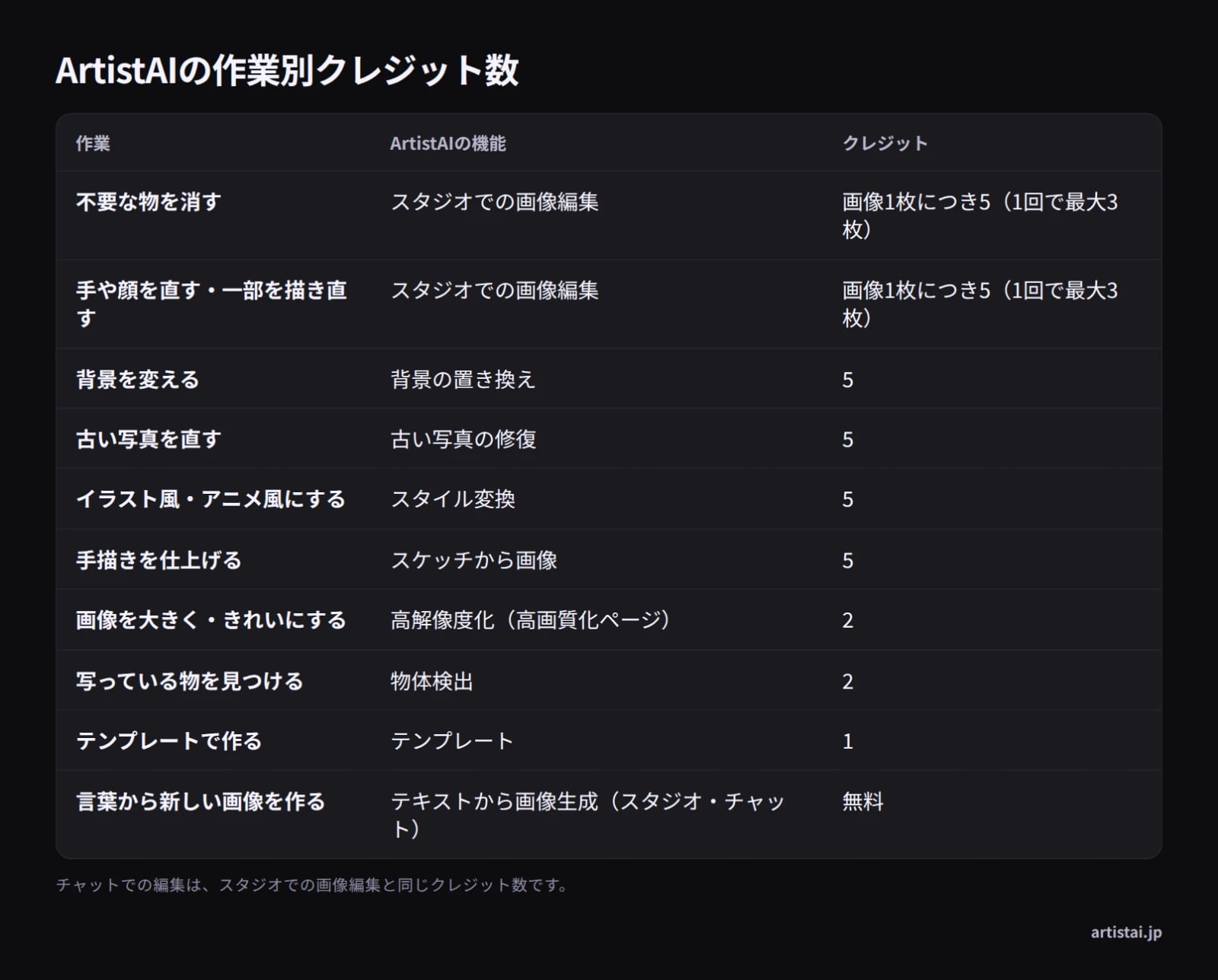
Task: Click the credit value 5 for 背景を変える
Action: click(848, 380)
